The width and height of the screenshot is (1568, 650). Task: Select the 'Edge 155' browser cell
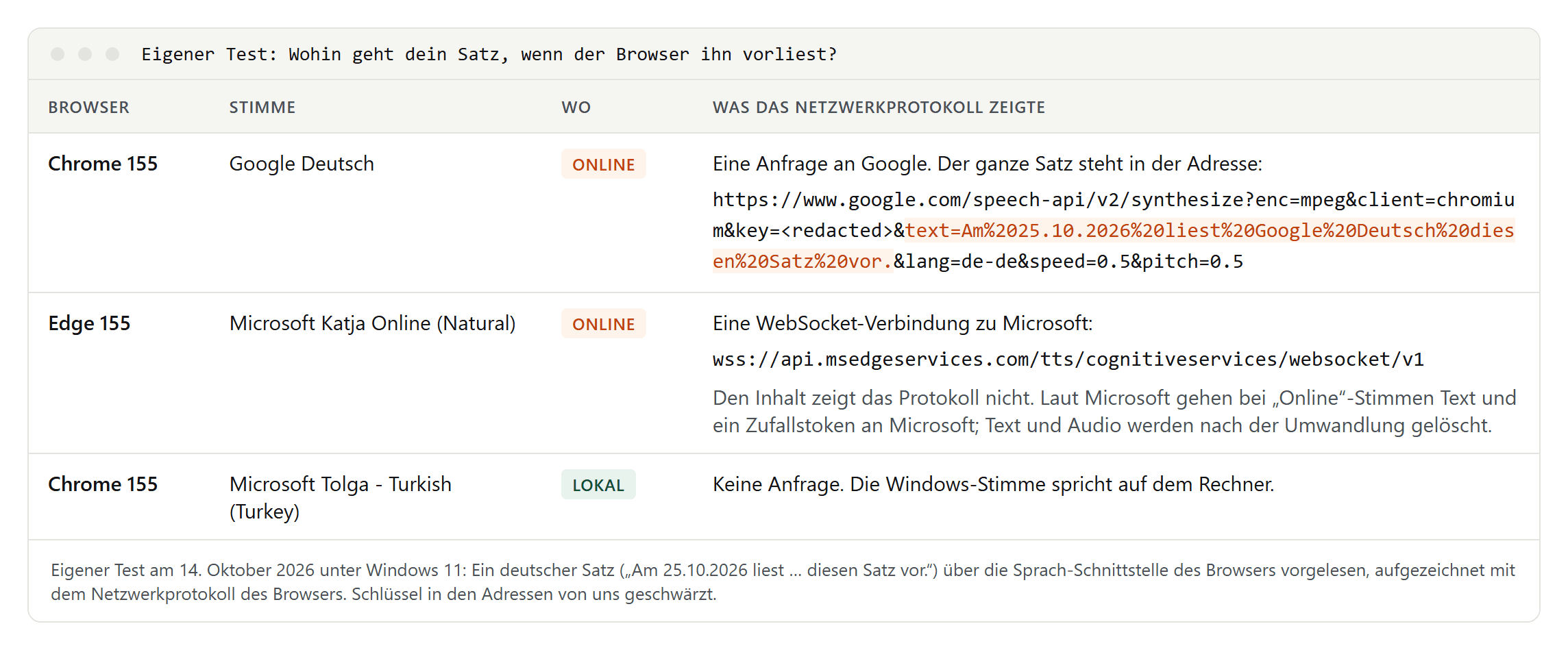(x=89, y=323)
